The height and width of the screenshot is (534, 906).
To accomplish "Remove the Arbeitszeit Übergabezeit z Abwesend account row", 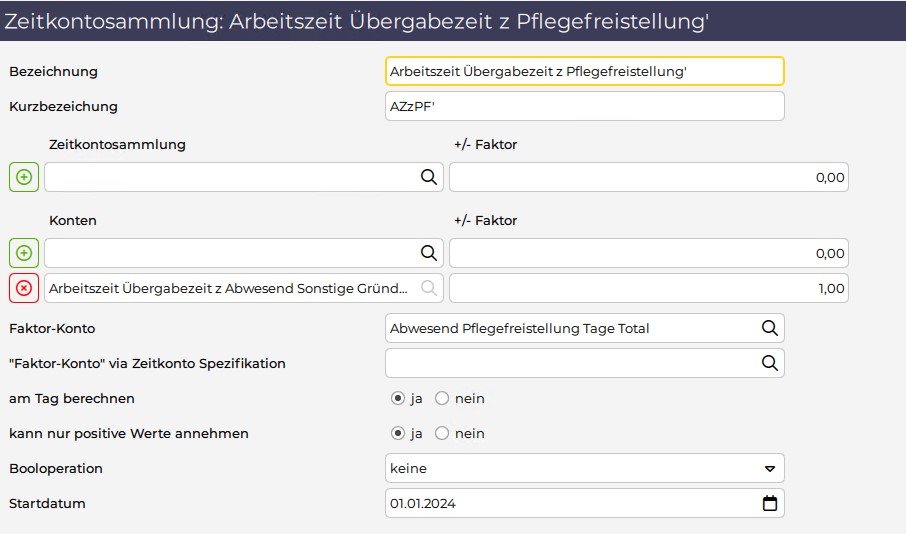I will (24, 288).
